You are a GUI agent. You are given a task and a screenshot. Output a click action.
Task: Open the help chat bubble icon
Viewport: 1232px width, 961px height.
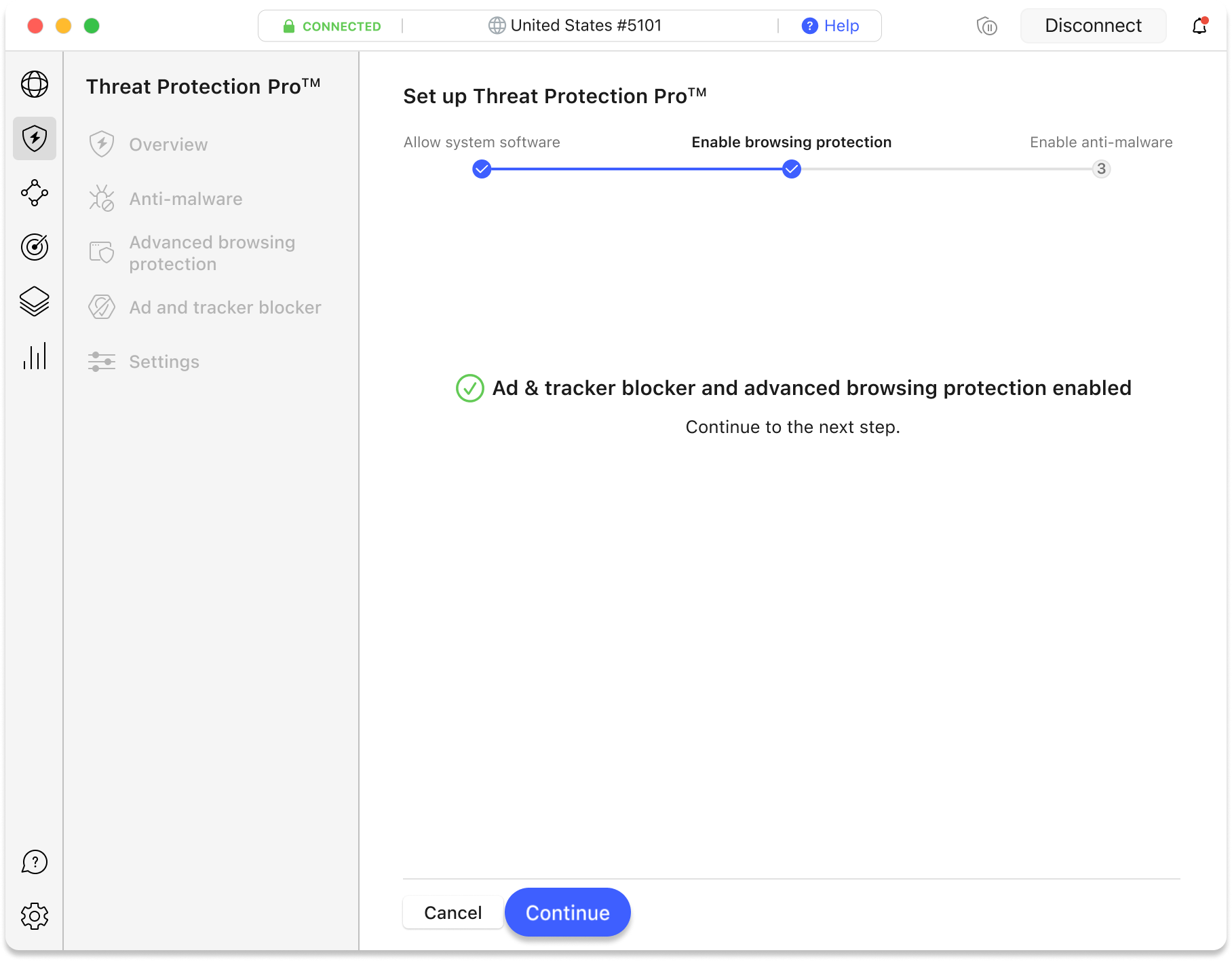click(x=35, y=862)
